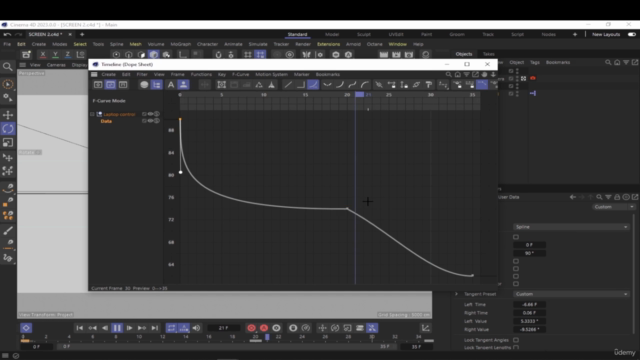640x360 pixels.
Task: Open the Extensions main menu
Action: (x=328, y=44)
